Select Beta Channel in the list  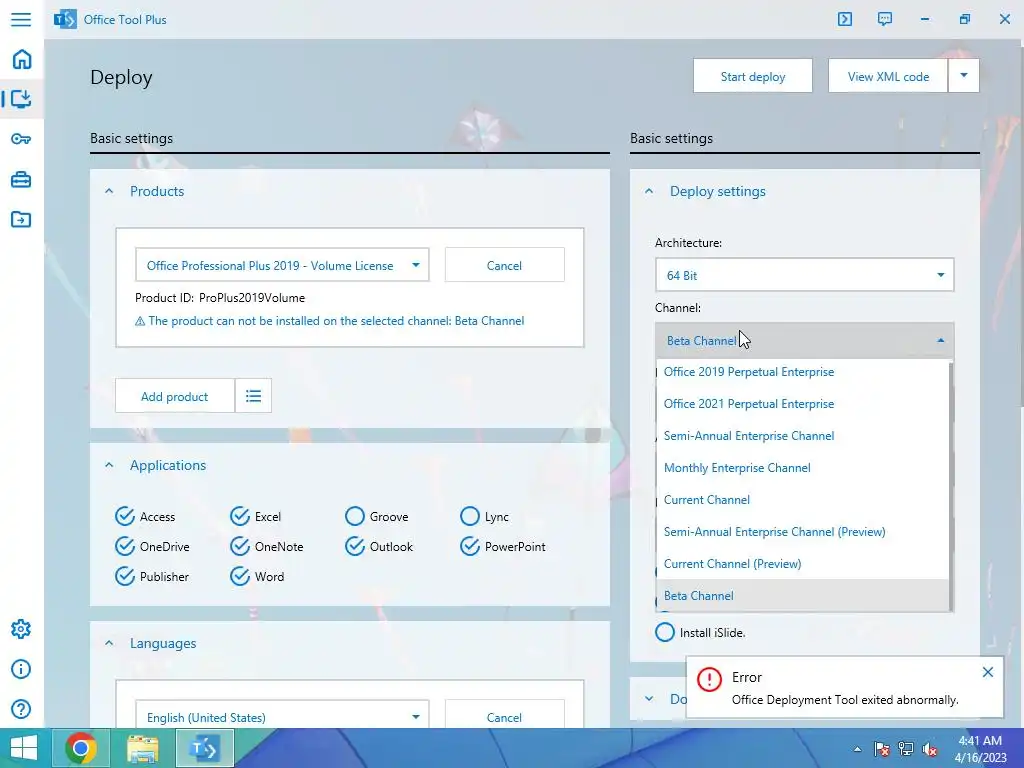point(803,596)
